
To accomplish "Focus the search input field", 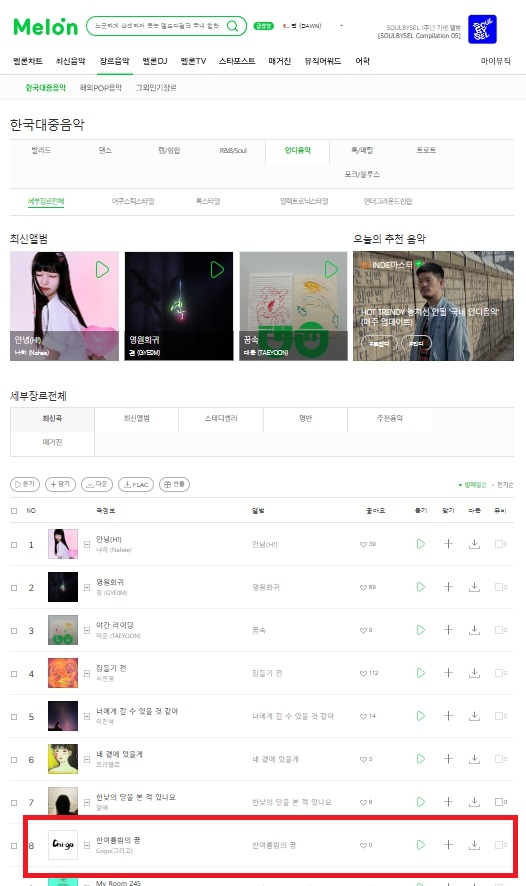I will 157,26.
